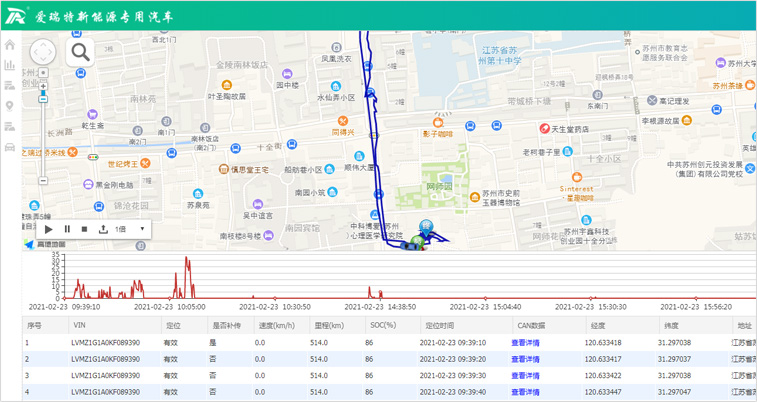
Task: Open 查看详情 link in row 4
Action: click(525, 392)
